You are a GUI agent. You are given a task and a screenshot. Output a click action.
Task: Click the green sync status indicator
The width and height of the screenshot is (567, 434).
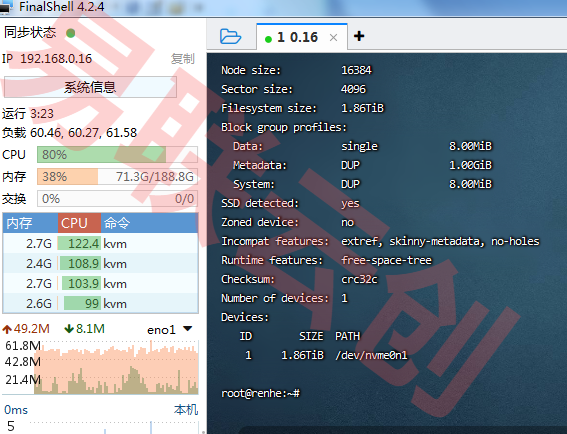(71, 33)
